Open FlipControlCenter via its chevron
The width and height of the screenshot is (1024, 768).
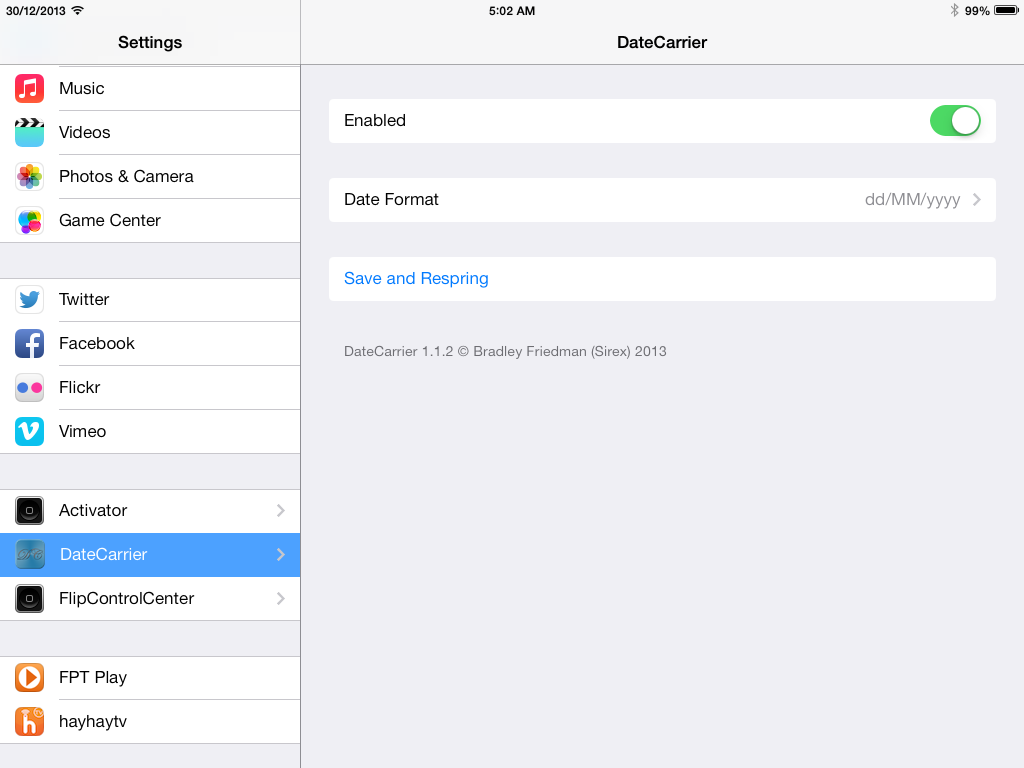pos(281,598)
